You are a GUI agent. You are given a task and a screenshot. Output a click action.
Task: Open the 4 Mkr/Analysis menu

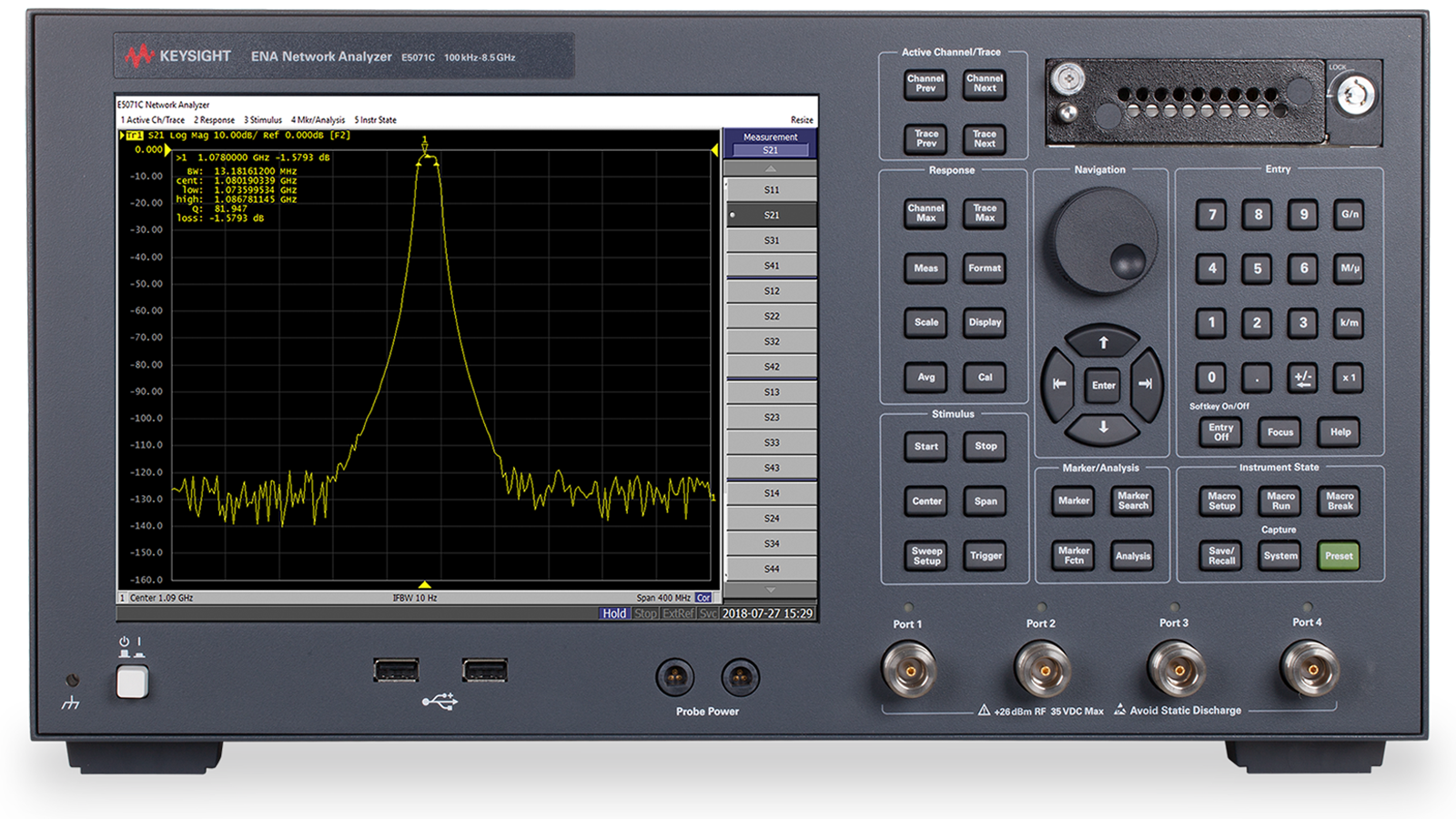[318, 120]
